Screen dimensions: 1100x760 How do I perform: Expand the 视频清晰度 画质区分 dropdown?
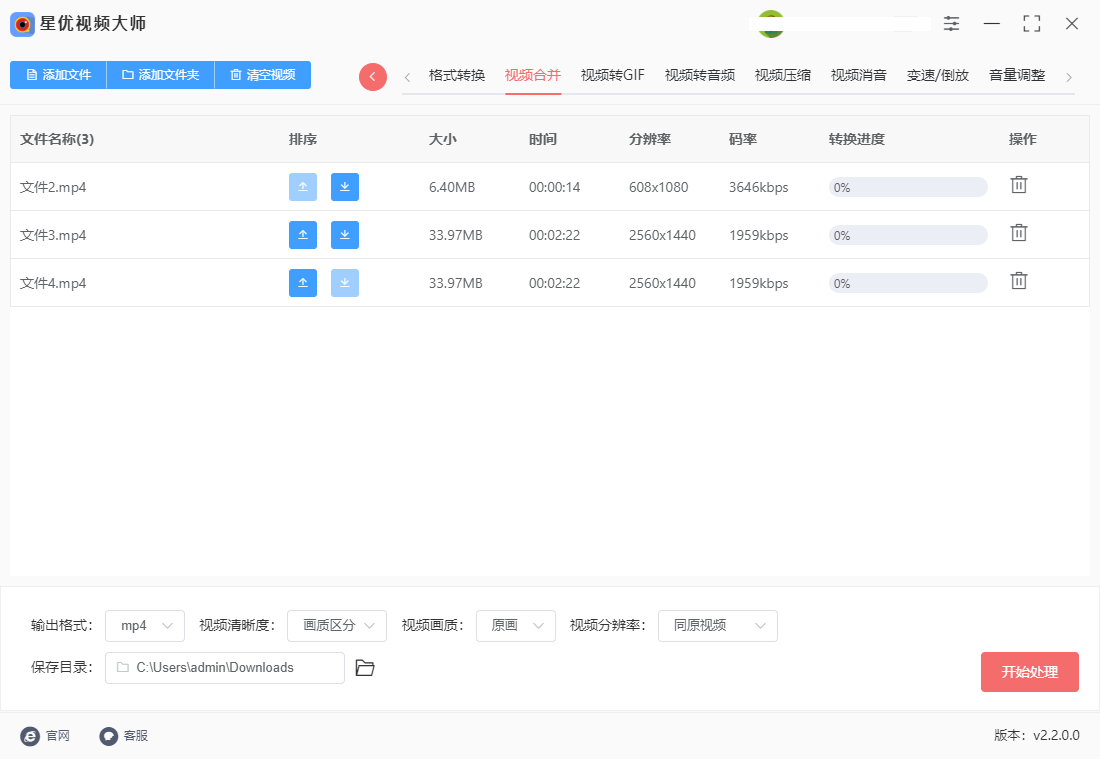click(x=337, y=626)
